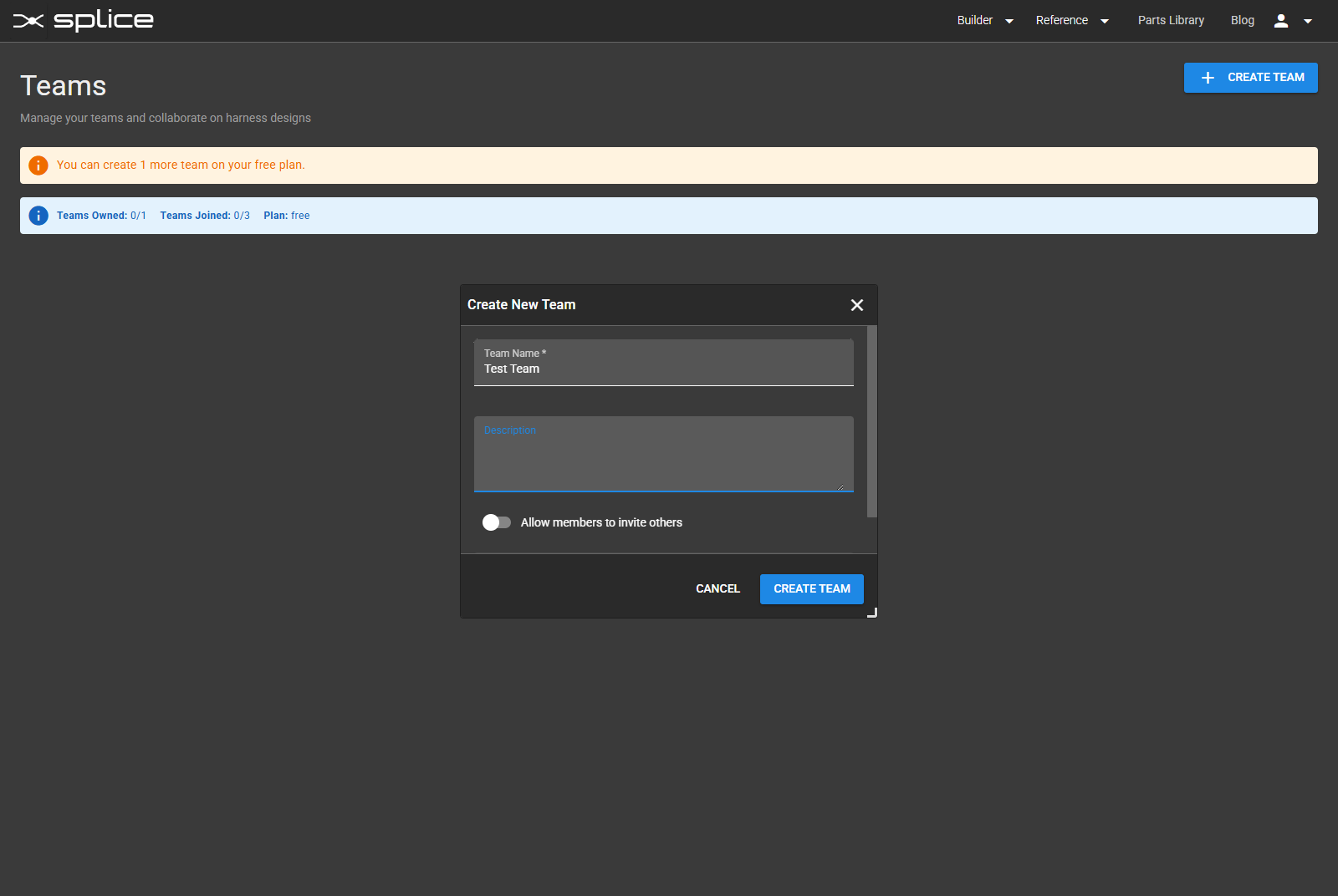
Task: Close the Create New Team dialog
Action: pyautogui.click(x=856, y=305)
